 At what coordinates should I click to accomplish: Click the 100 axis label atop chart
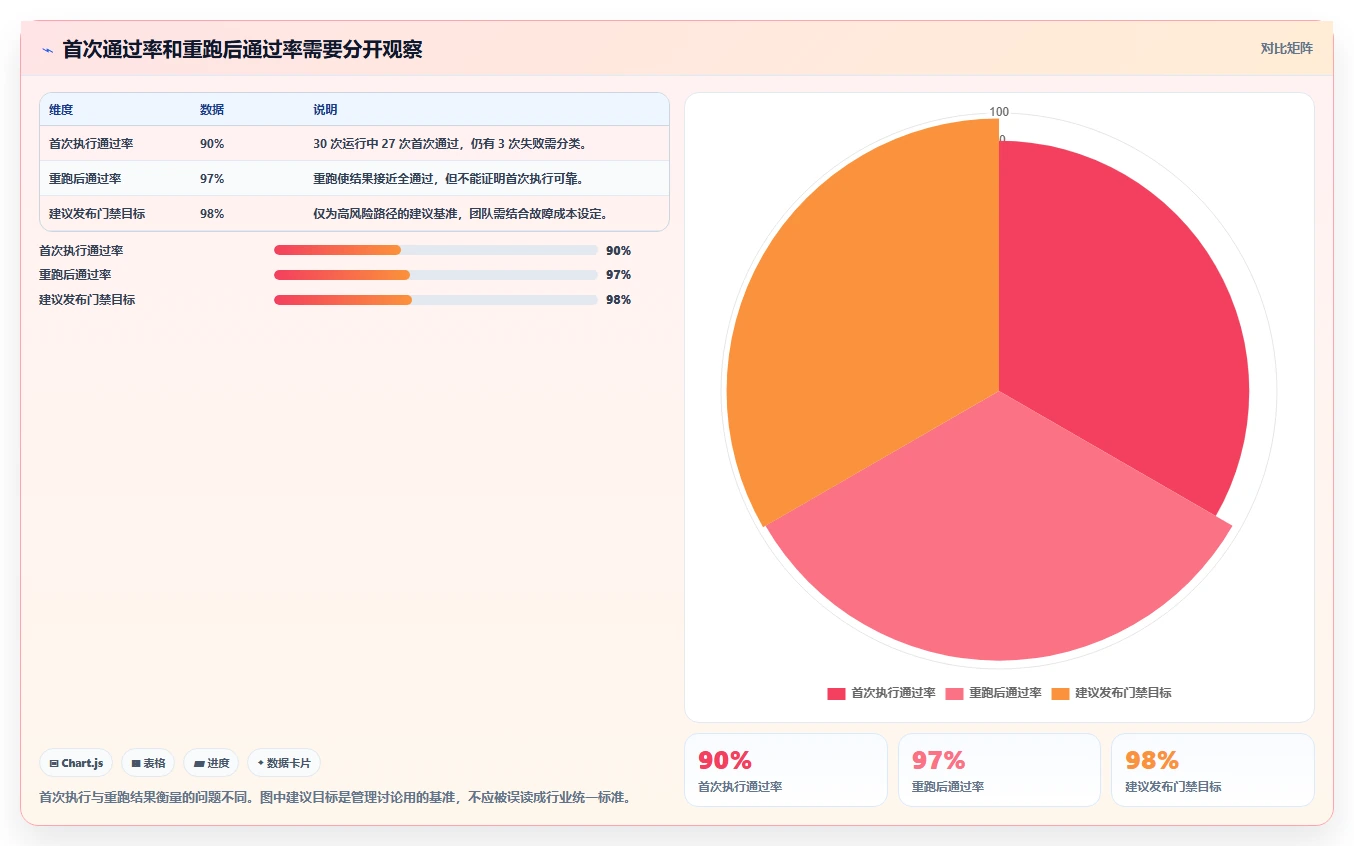point(999,112)
